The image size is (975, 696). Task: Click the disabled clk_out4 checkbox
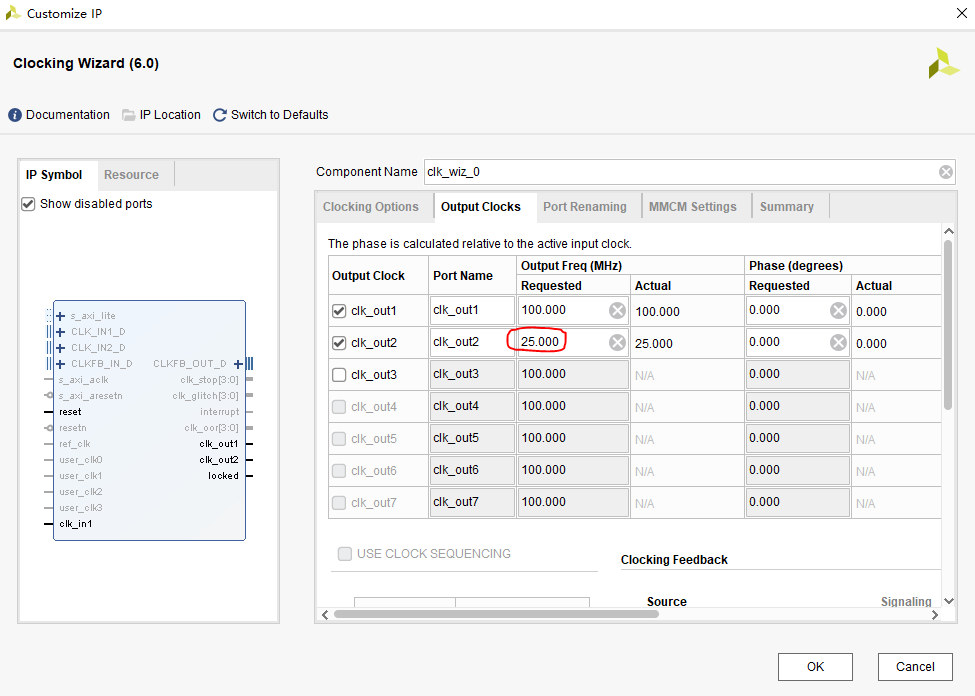[x=339, y=407]
